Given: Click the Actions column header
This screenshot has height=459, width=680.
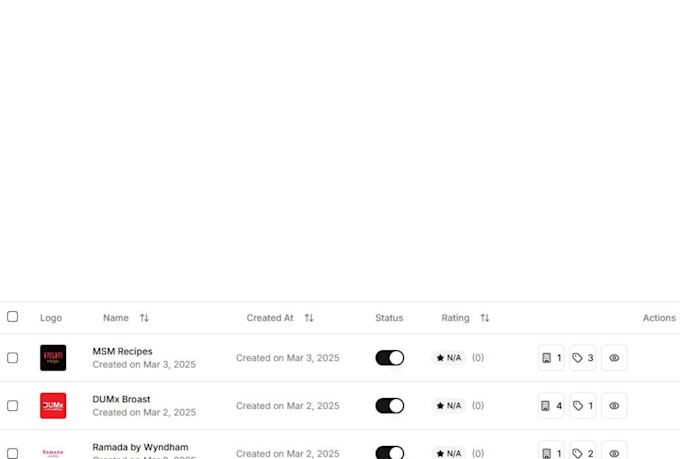Looking at the screenshot, I should tap(659, 318).
